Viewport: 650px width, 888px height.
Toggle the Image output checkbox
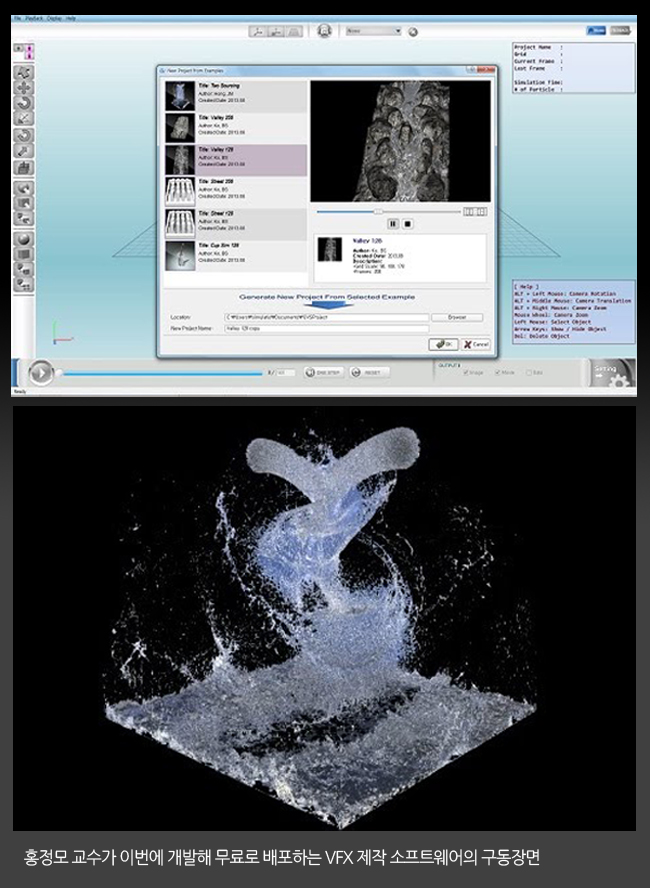pyautogui.click(x=466, y=373)
